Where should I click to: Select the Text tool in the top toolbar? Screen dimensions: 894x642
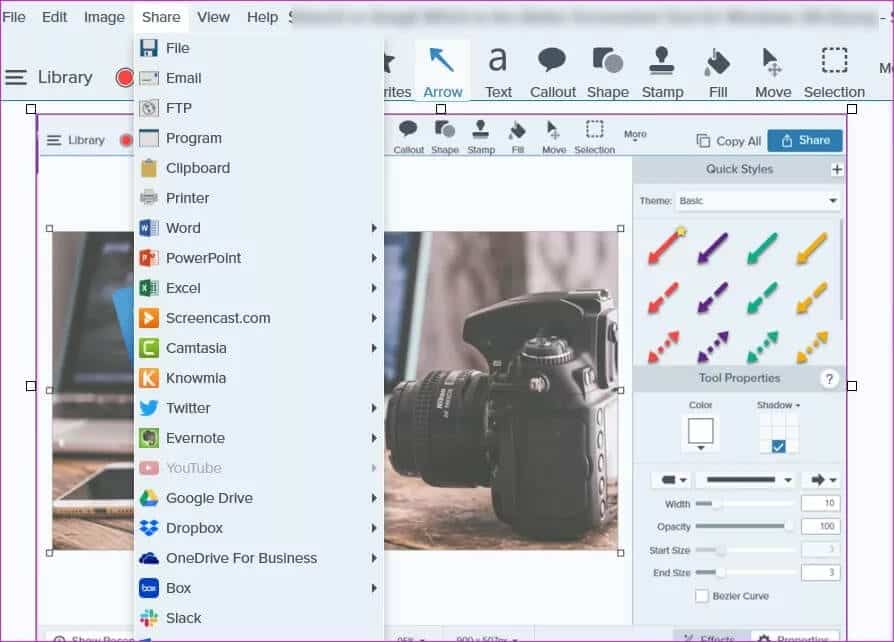(x=498, y=72)
